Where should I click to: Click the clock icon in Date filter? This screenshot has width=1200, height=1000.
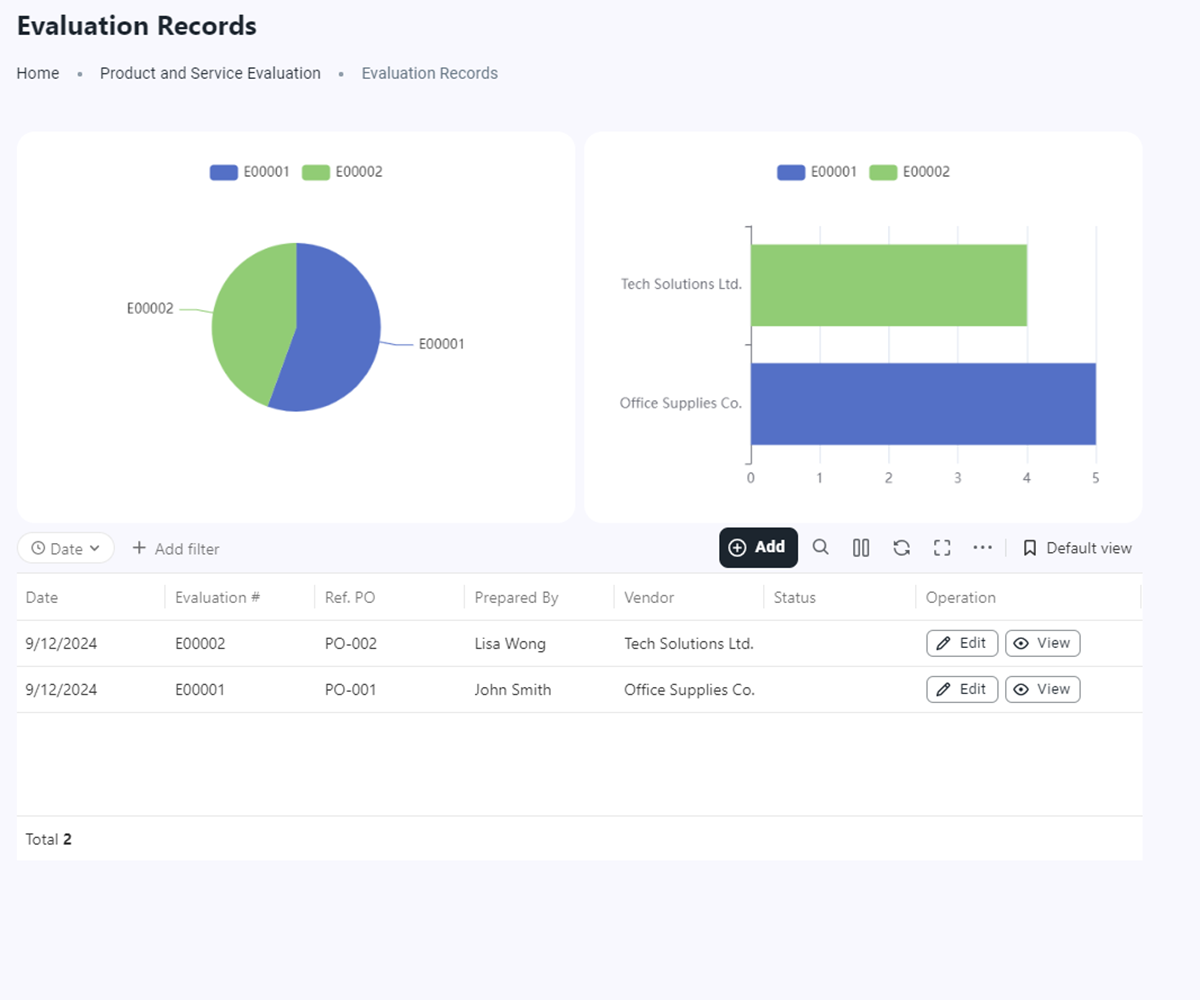[x=38, y=548]
